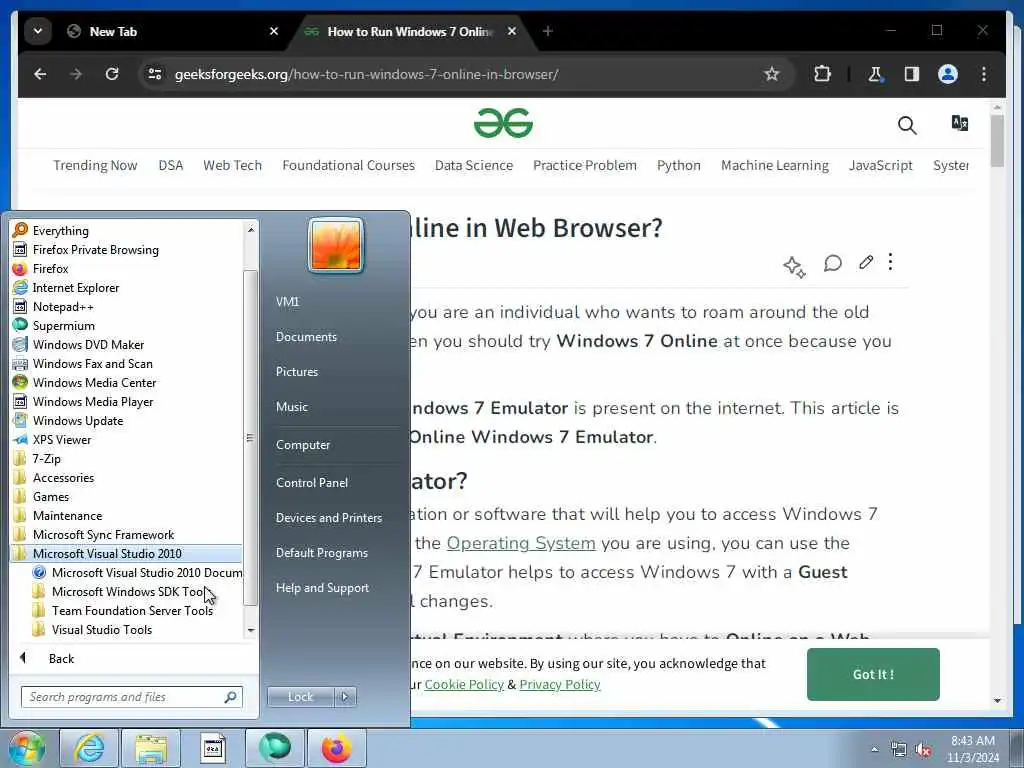This screenshot has width=1024, height=768.
Task: Open the Web Tech nav item
Action: pos(232,165)
